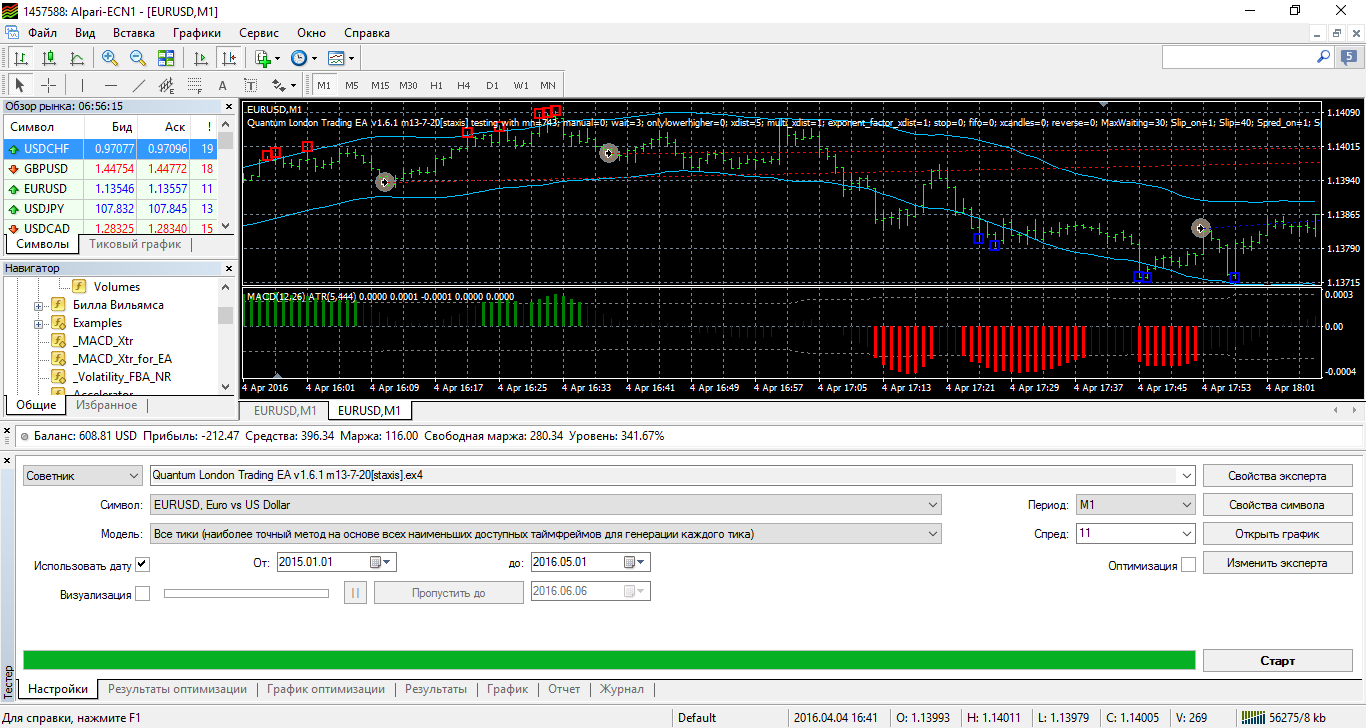The height and width of the screenshot is (728, 1366).
Task: Open the Модель dropdown list
Action: tap(545, 534)
